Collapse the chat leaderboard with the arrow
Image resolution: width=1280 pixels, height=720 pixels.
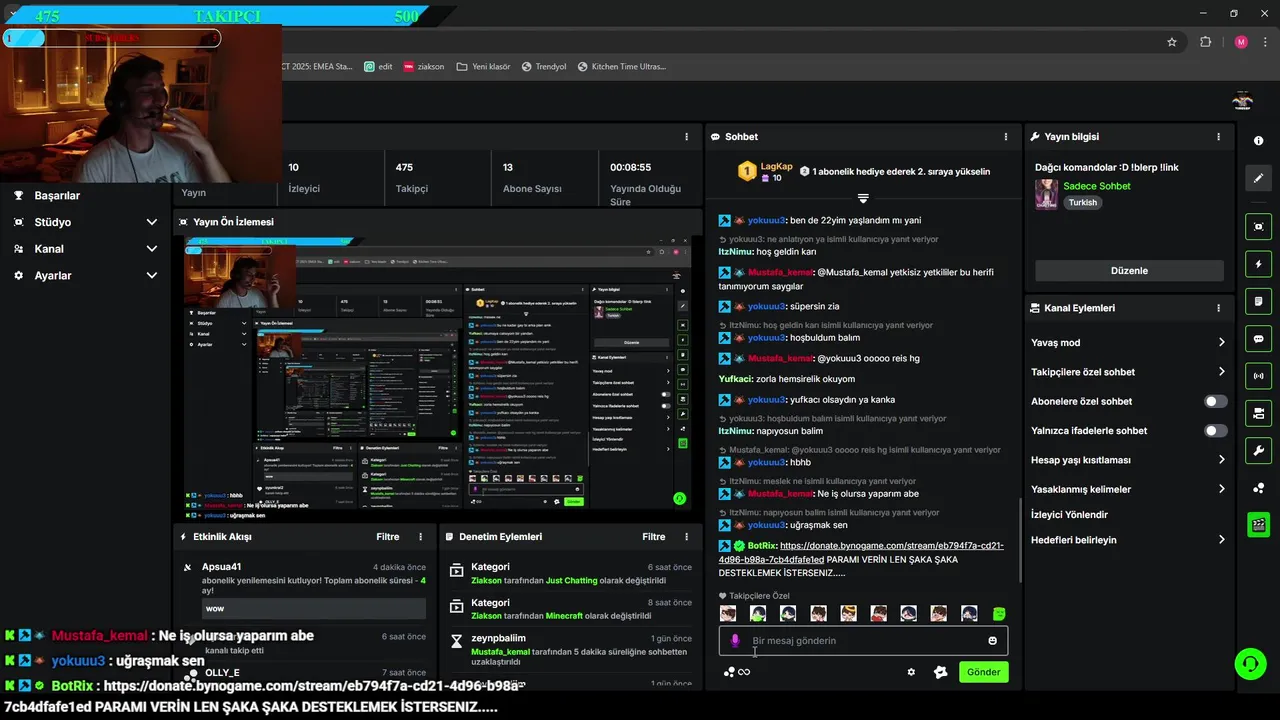(x=863, y=198)
